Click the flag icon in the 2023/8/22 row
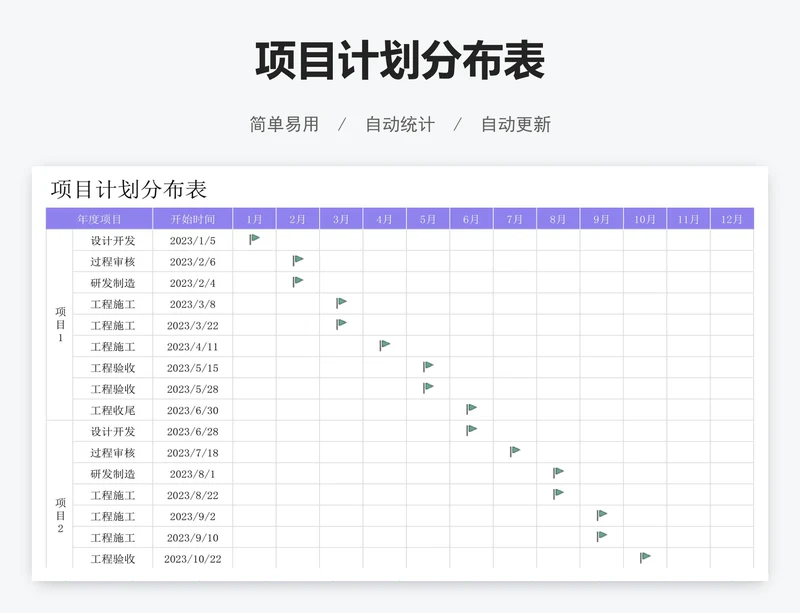Image resolution: width=800 pixels, height=613 pixels. [558, 494]
